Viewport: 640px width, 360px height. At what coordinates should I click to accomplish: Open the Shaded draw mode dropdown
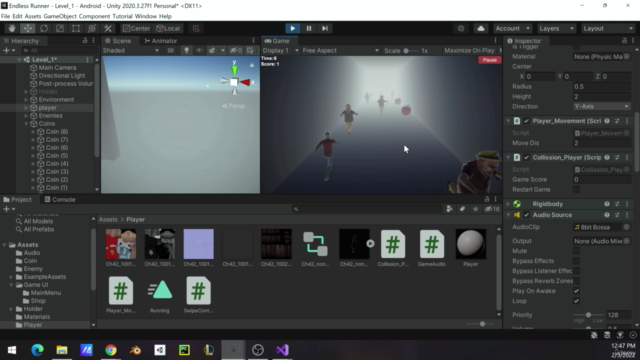[x=131, y=50]
